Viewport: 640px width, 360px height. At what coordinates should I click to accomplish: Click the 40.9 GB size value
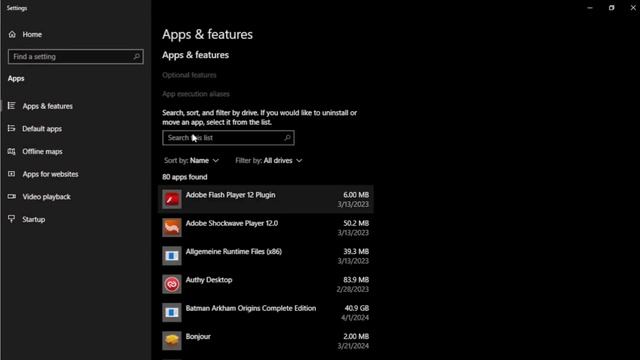pyautogui.click(x=357, y=308)
